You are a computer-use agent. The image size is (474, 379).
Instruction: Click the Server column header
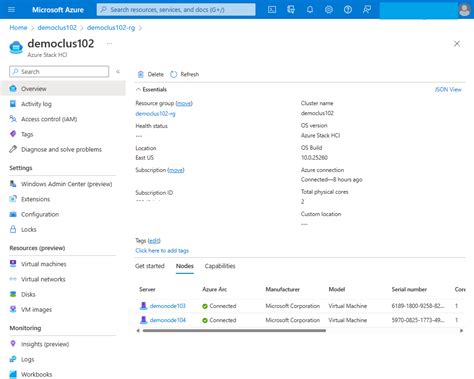click(147, 289)
